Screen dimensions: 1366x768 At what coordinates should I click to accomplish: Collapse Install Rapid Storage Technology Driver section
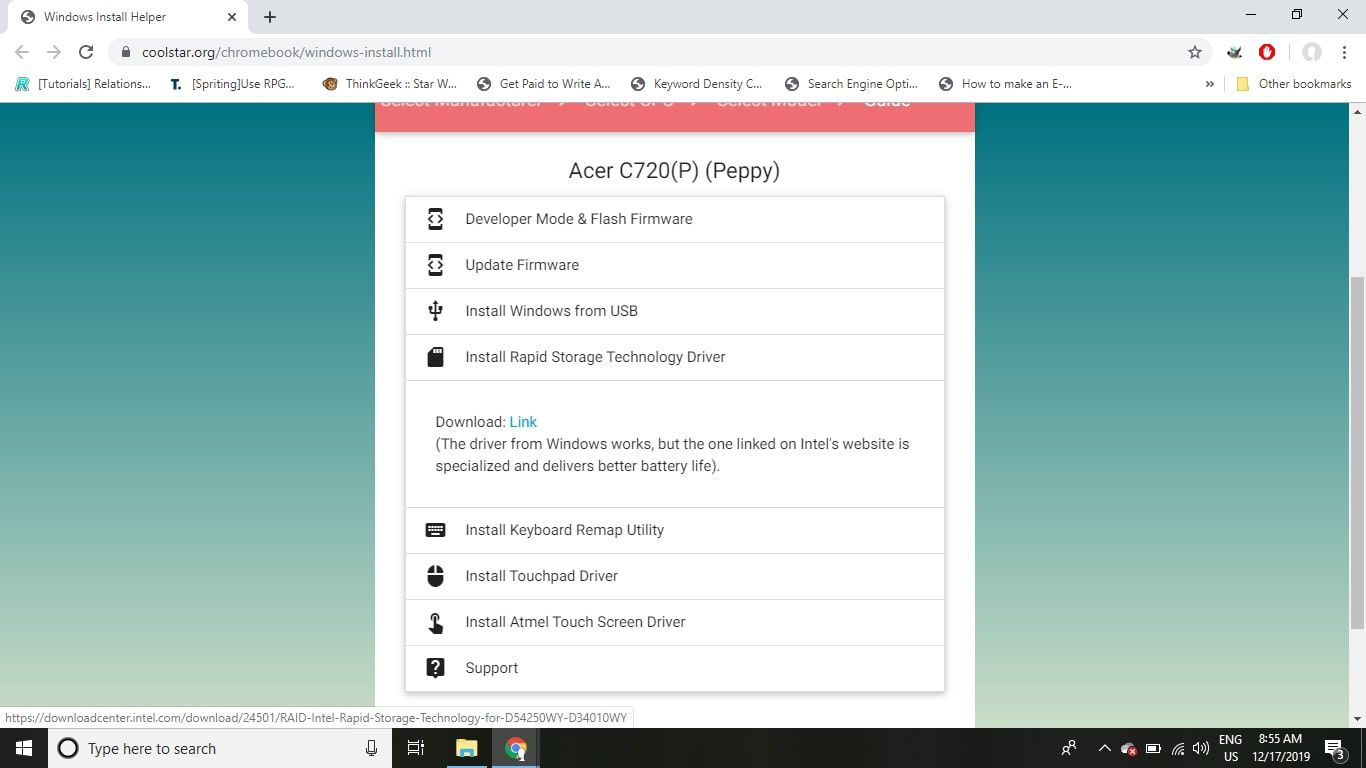coord(675,357)
